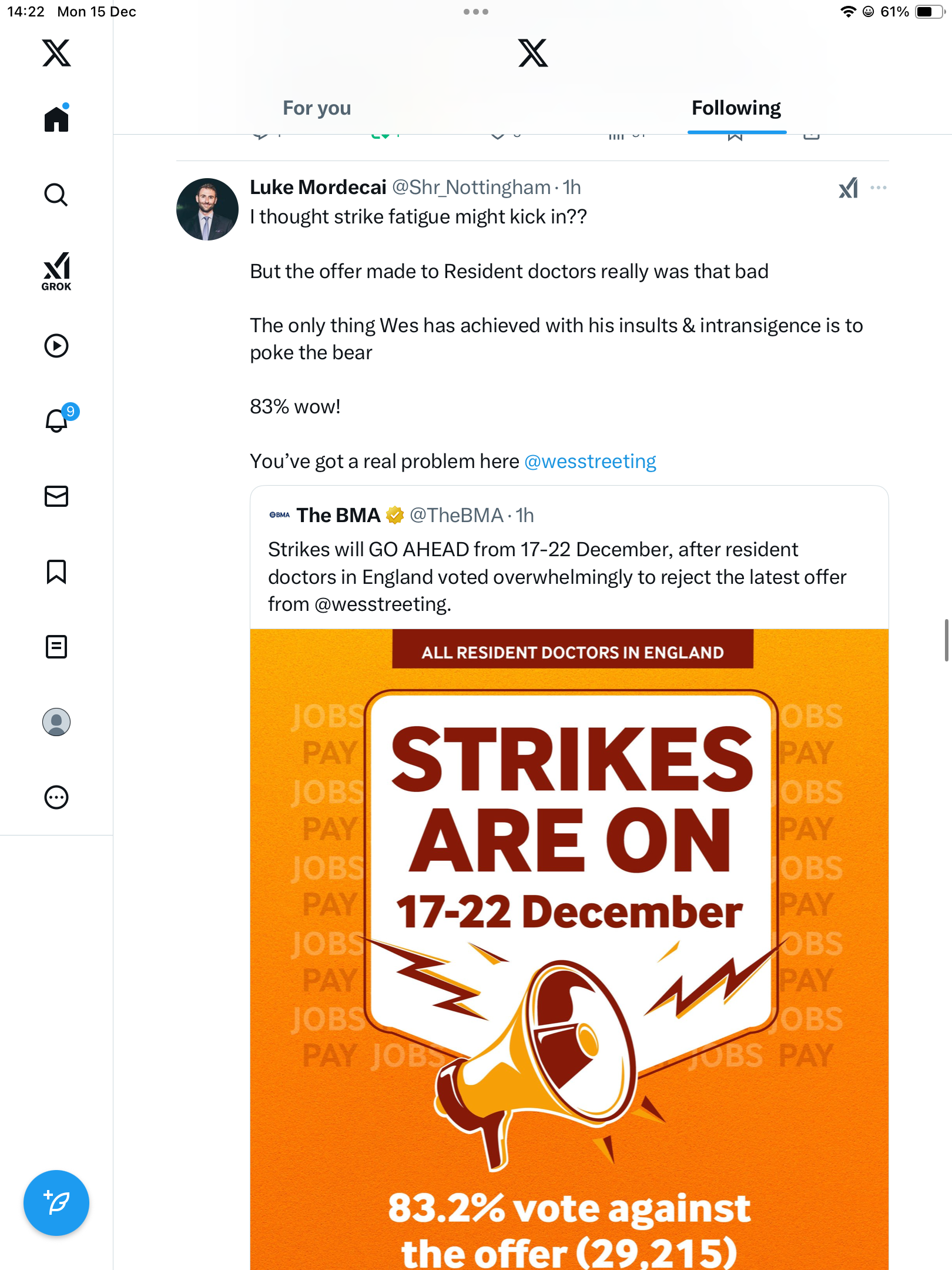This screenshot has width=952, height=1270.
Task: Tap the three dots at top center
Action: (x=476, y=12)
